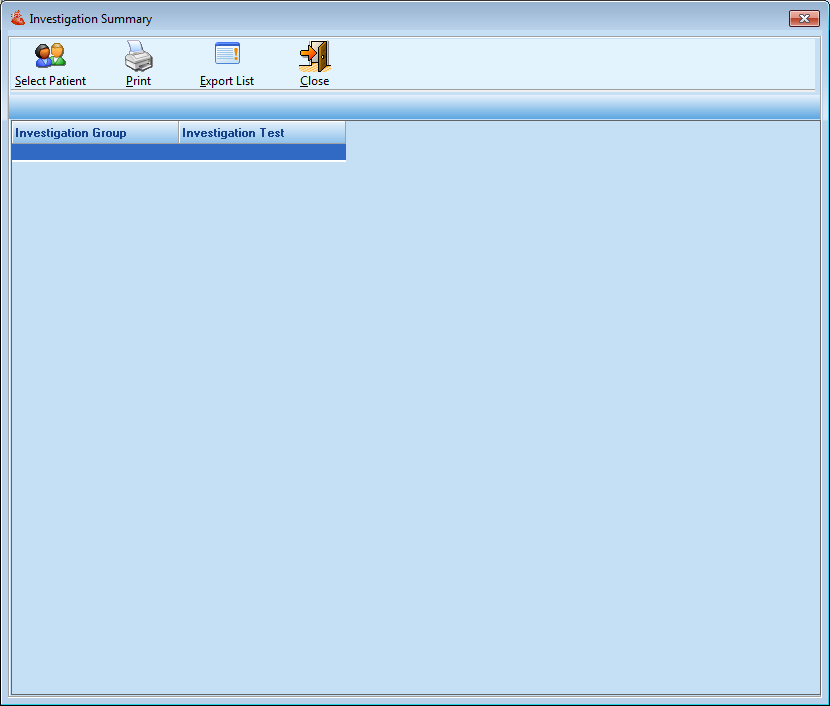Click divider between Investigation Group and Test headers
Screen dimensions: 830x706
pyautogui.click(x=178, y=133)
